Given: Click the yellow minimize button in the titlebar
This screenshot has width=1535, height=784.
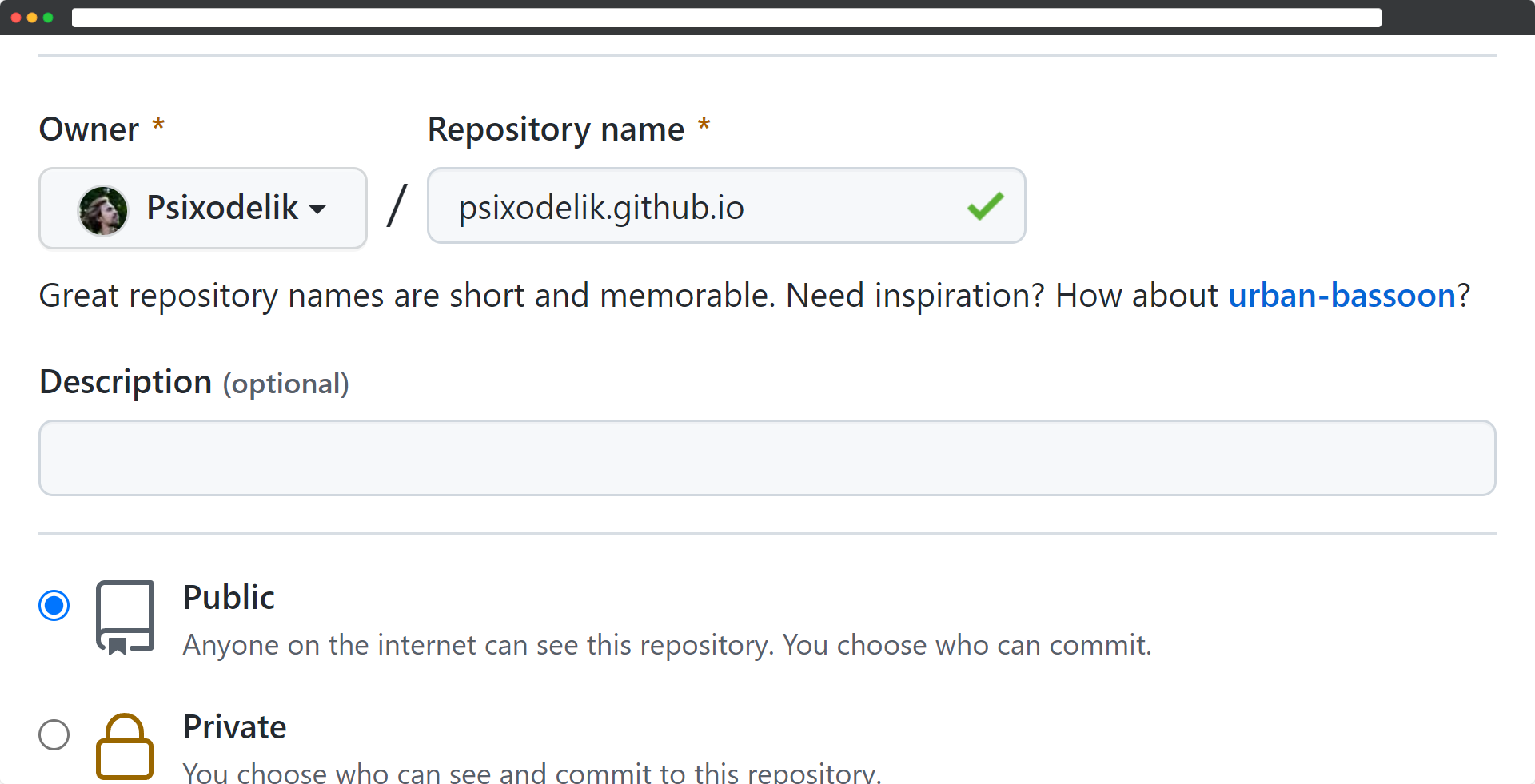Looking at the screenshot, I should (32, 18).
